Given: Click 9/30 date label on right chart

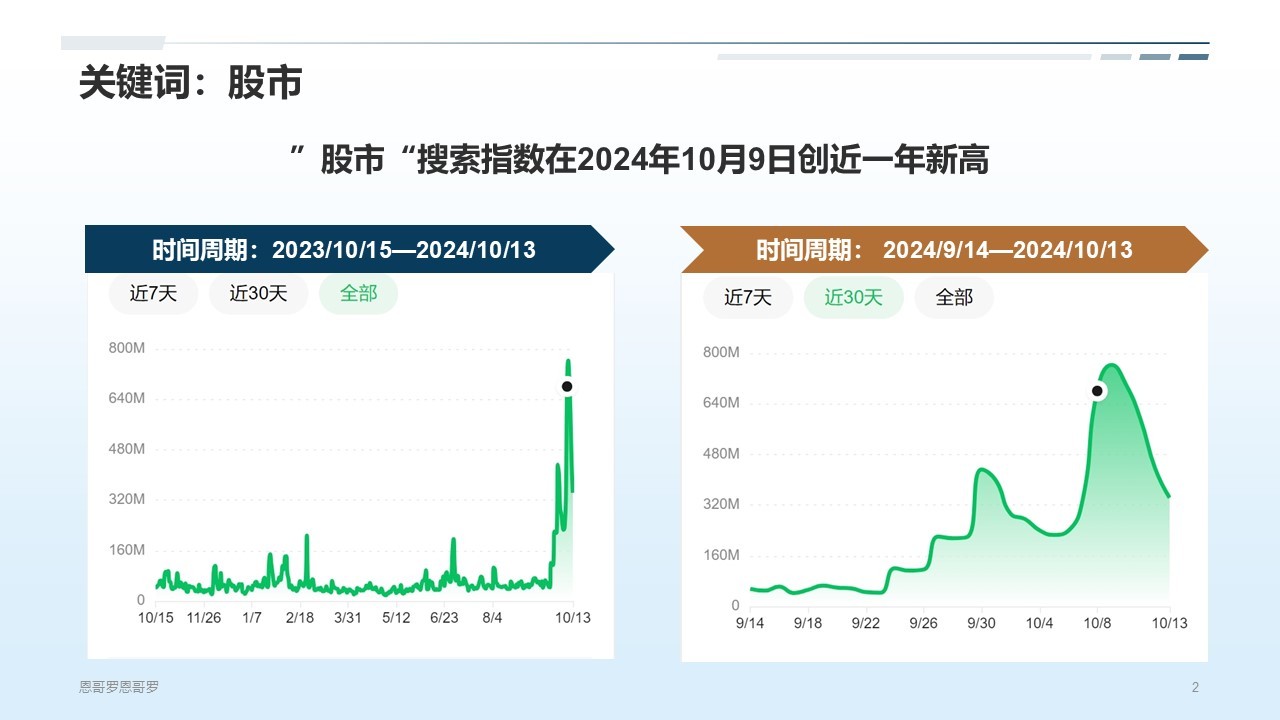Looking at the screenshot, I should (x=982, y=623).
